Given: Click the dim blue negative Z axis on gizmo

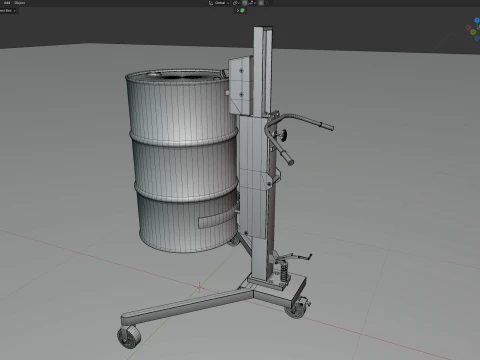Looking at the screenshot, I should pyautogui.click(x=477, y=38).
